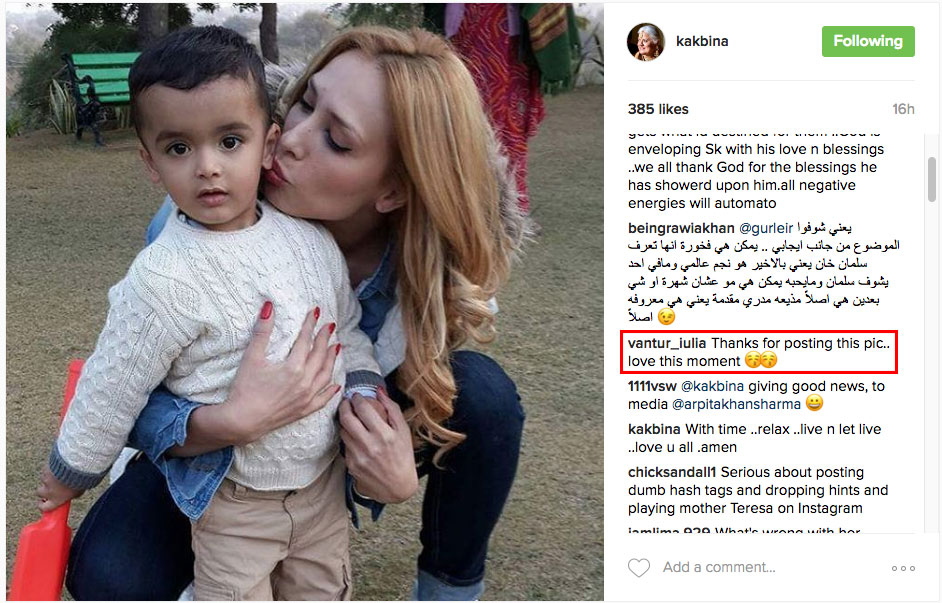Viewport: 942px width, 603px height.
Task: Open the 1111vsw commenter profile
Action: (652, 386)
